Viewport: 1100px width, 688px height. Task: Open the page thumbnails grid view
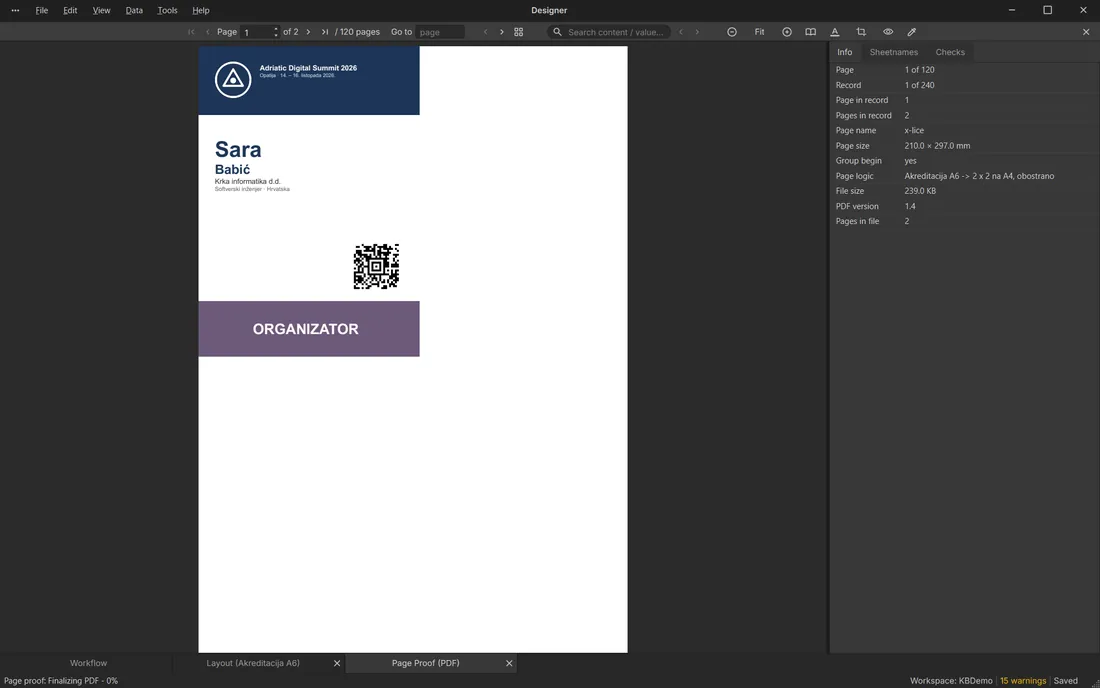pyautogui.click(x=518, y=32)
